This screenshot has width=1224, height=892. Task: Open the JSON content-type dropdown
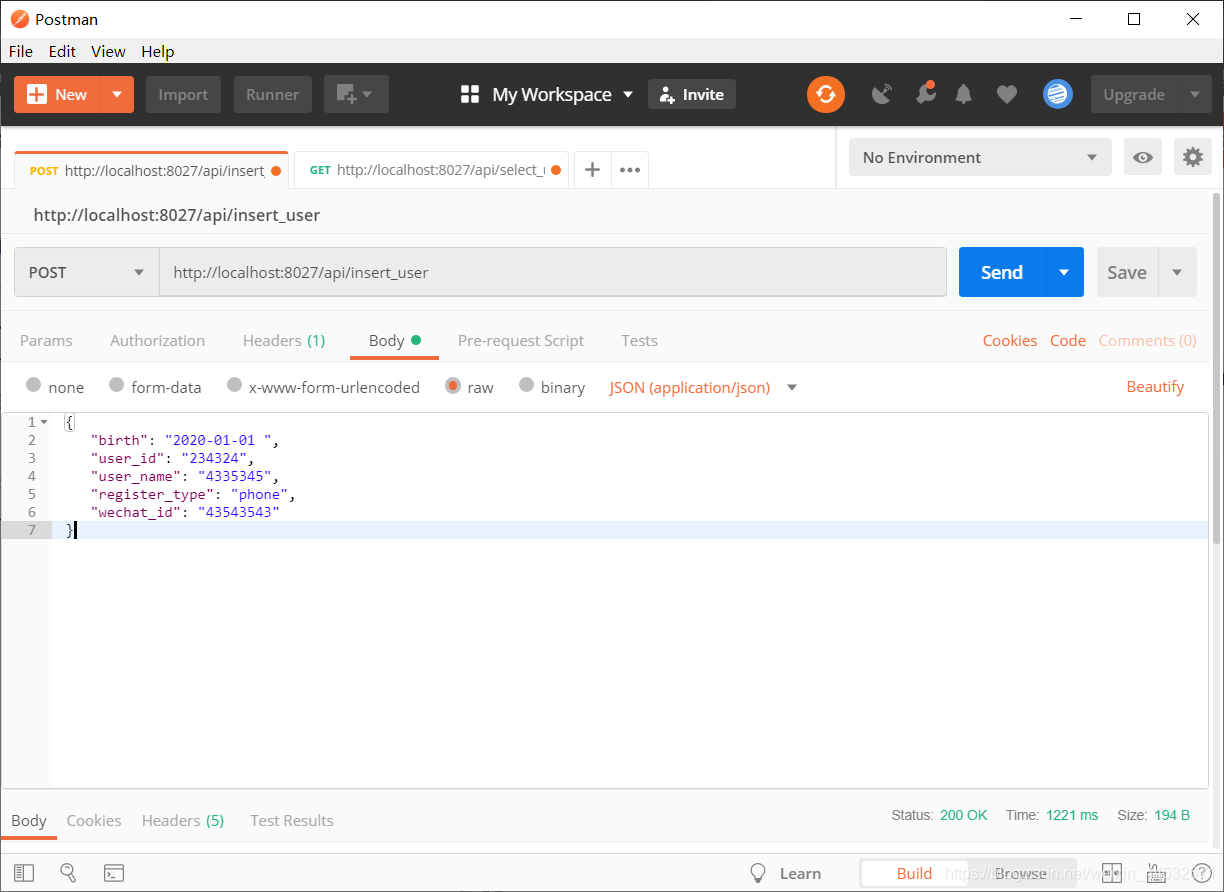tap(702, 387)
